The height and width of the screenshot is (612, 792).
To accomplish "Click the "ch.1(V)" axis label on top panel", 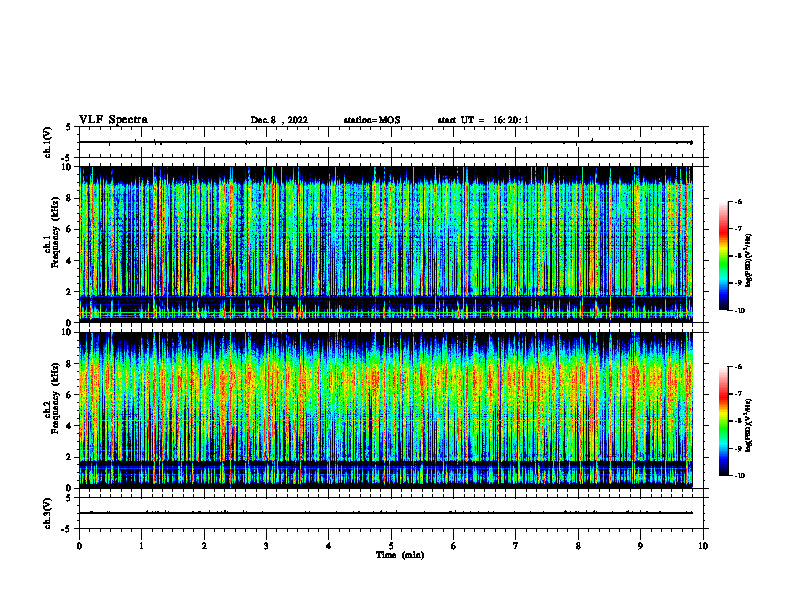I will [x=48, y=142].
